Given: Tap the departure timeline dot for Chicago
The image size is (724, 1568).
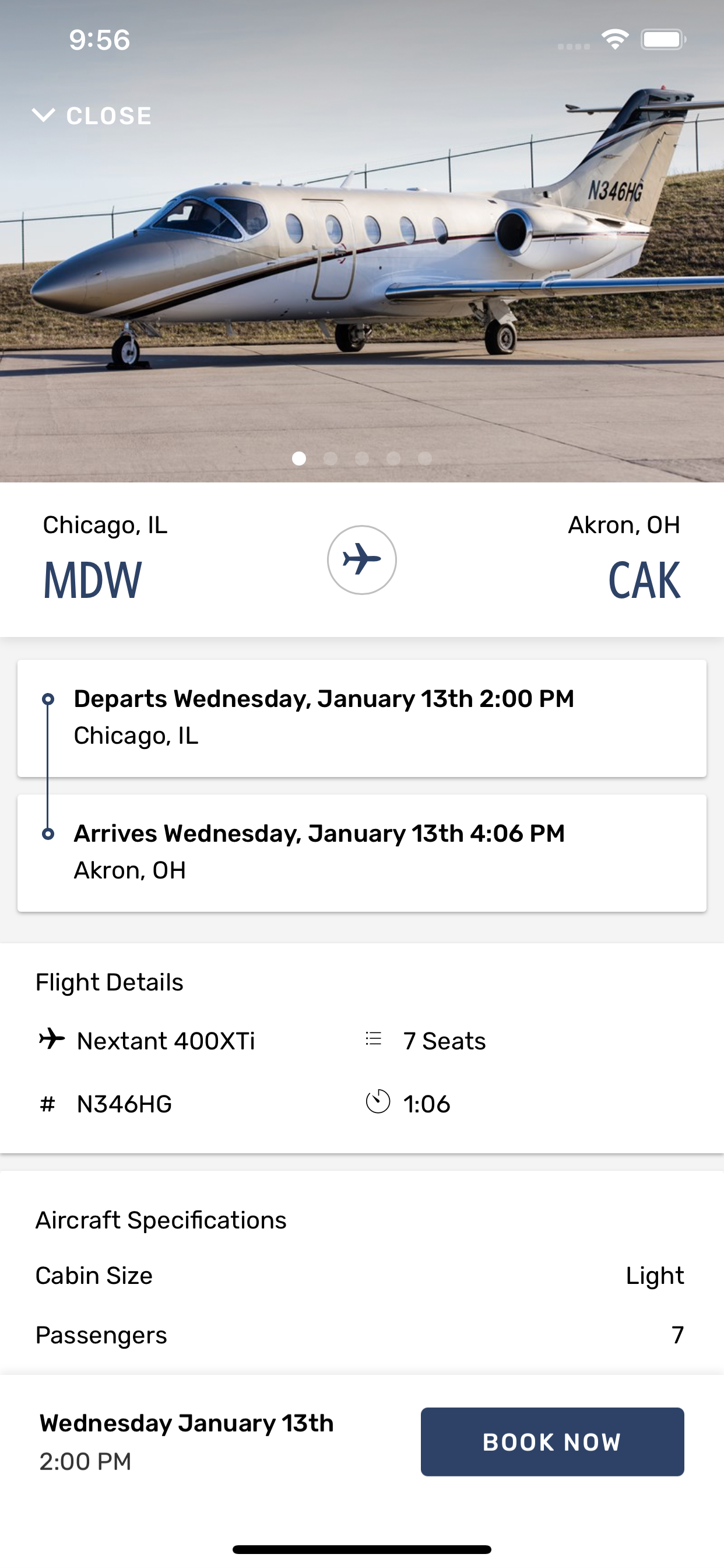Looking at the screenshot, I should 48,699.
